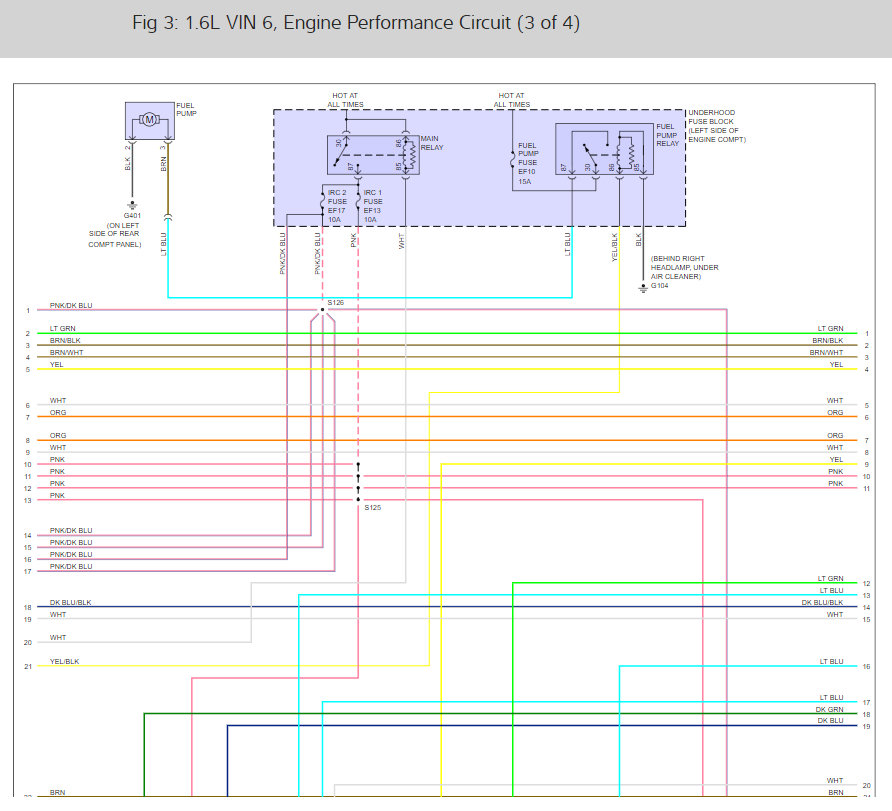Select the 'S126' splice label
The width and height of the screenshot is (892, 811).
pyautogui.click(x=336, y=303)
